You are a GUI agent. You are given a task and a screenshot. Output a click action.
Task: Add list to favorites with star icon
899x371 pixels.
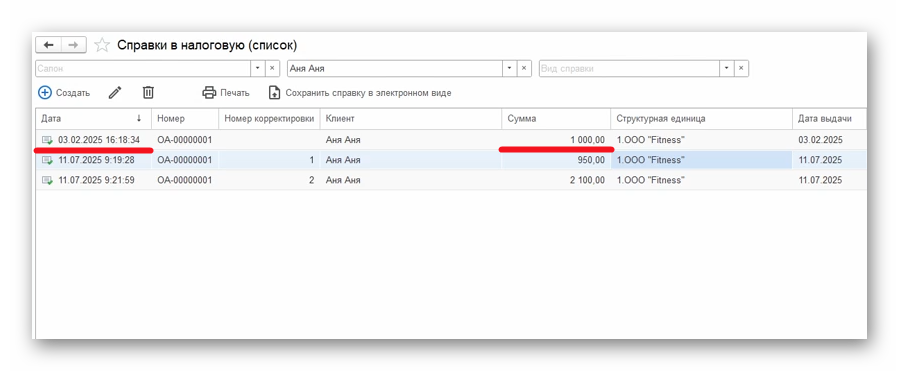102,45
